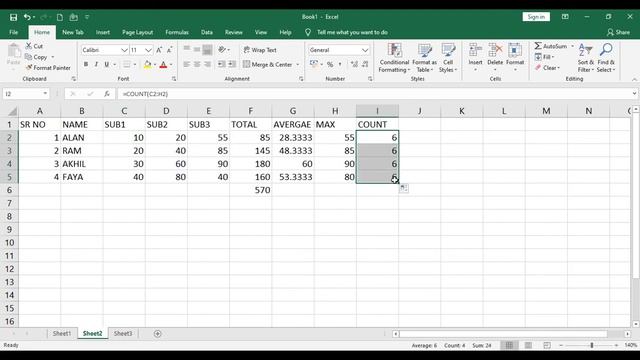Click the Insert Function fx icon
Screen dimensions: 640x360
pyautogui.click(x=107, y=94)
